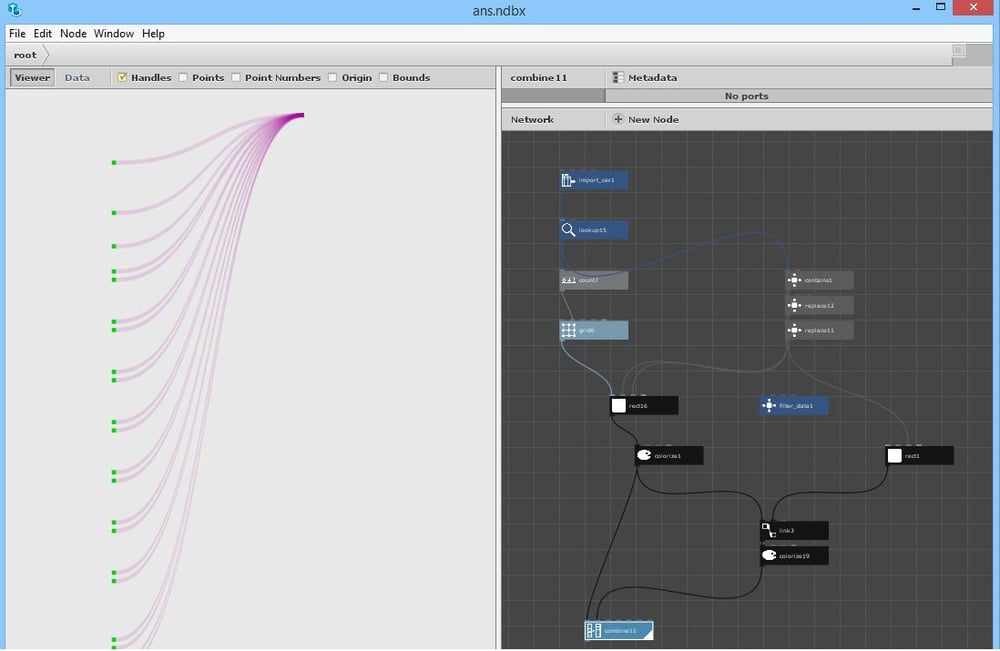The height and width of the screenshot is (651, 1000).
Task: Open the Window menu
Action: 114,34
